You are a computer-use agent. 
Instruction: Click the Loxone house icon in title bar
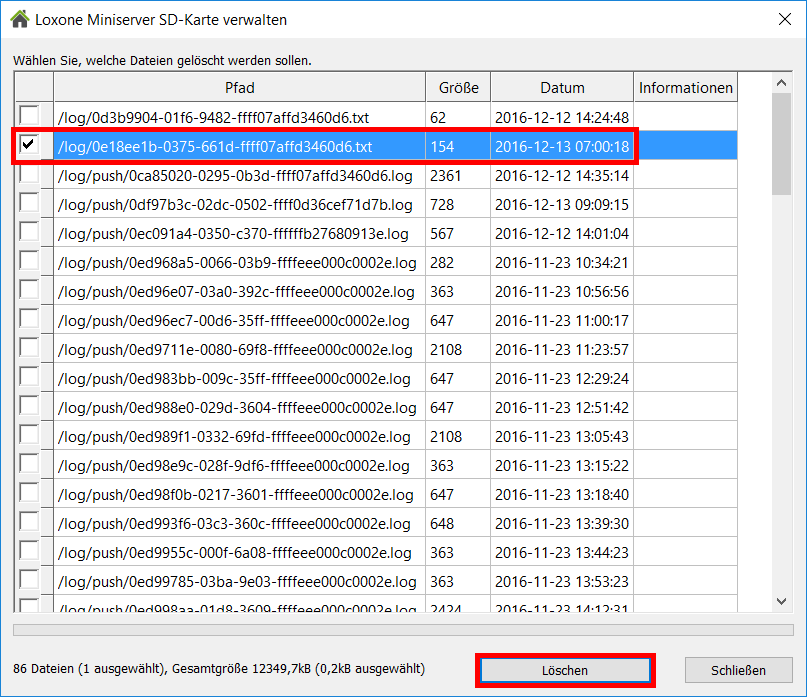pyautogui.click(x=18, y=18)
